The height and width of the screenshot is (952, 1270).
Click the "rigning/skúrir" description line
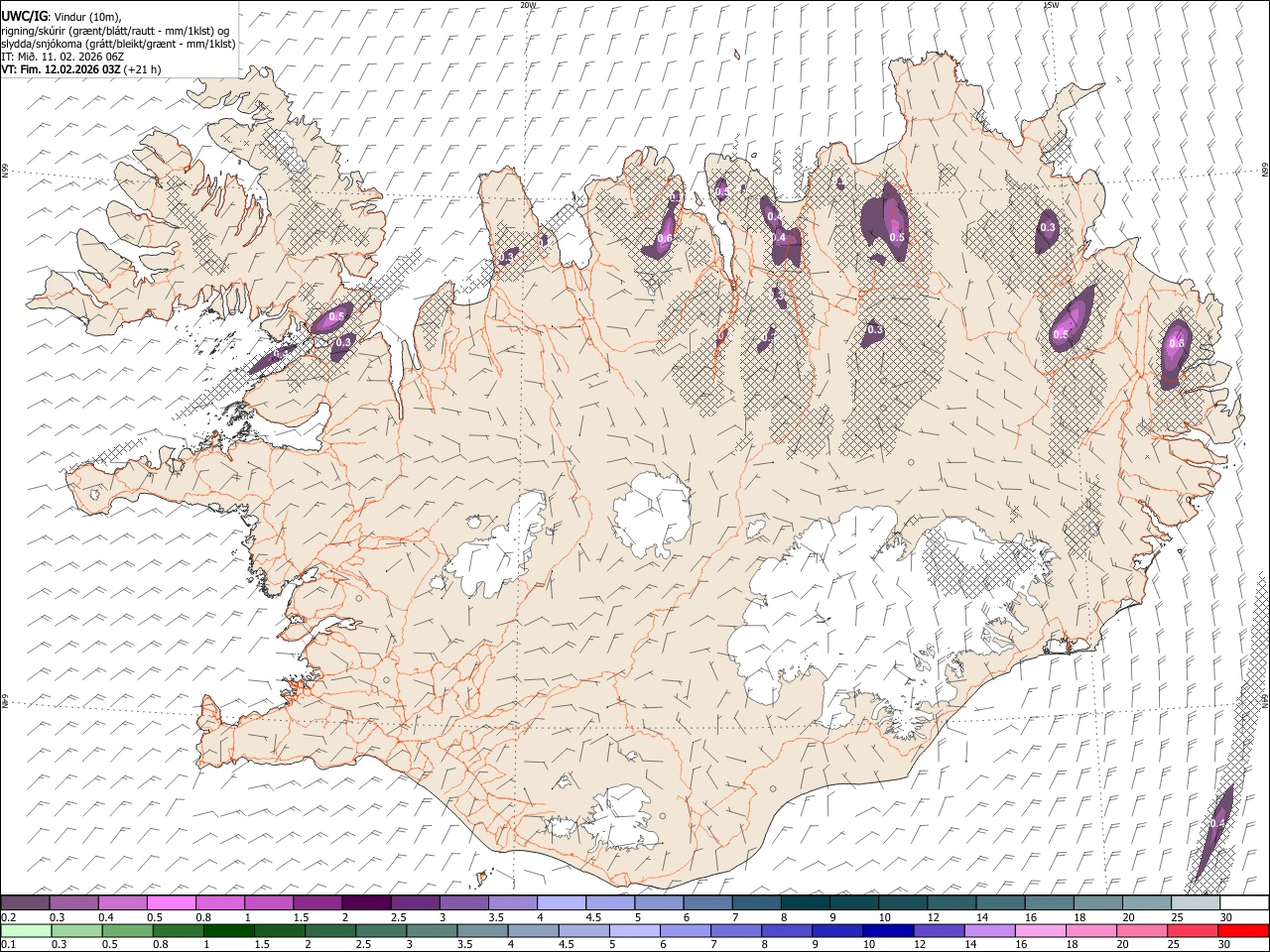(x=116, y=30)
